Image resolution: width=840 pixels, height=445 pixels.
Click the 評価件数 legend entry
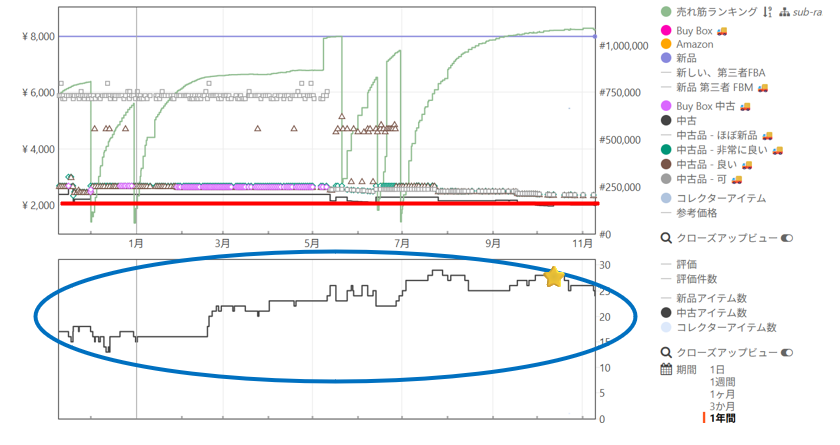click(x=700, y=279)
